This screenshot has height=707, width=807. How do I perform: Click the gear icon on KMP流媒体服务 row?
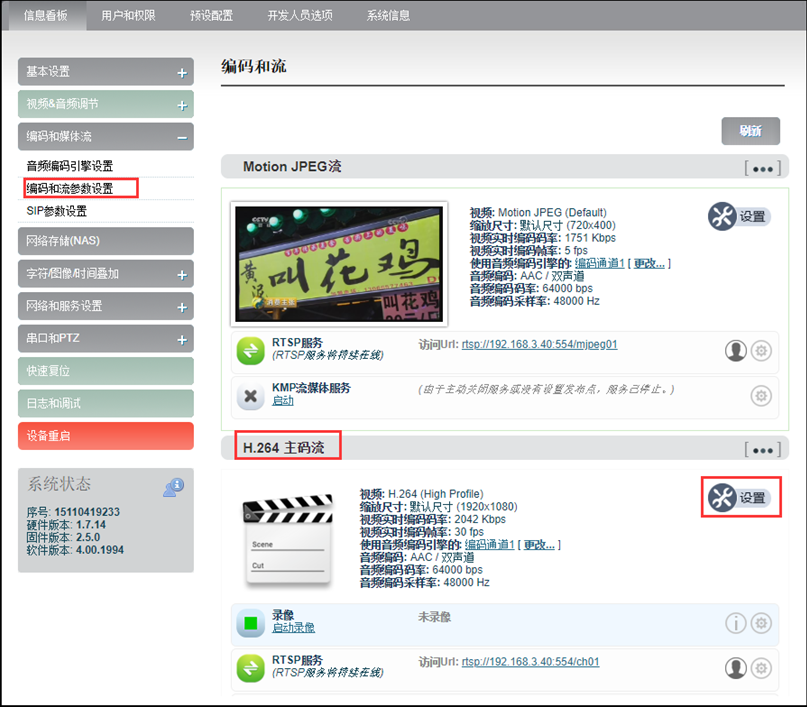click(x=761, y=396)
